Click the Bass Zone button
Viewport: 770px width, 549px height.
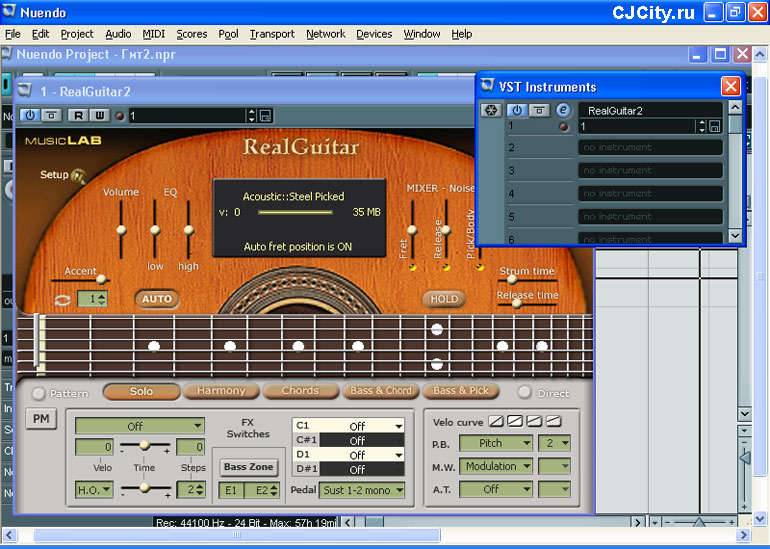tap(248, 467)
